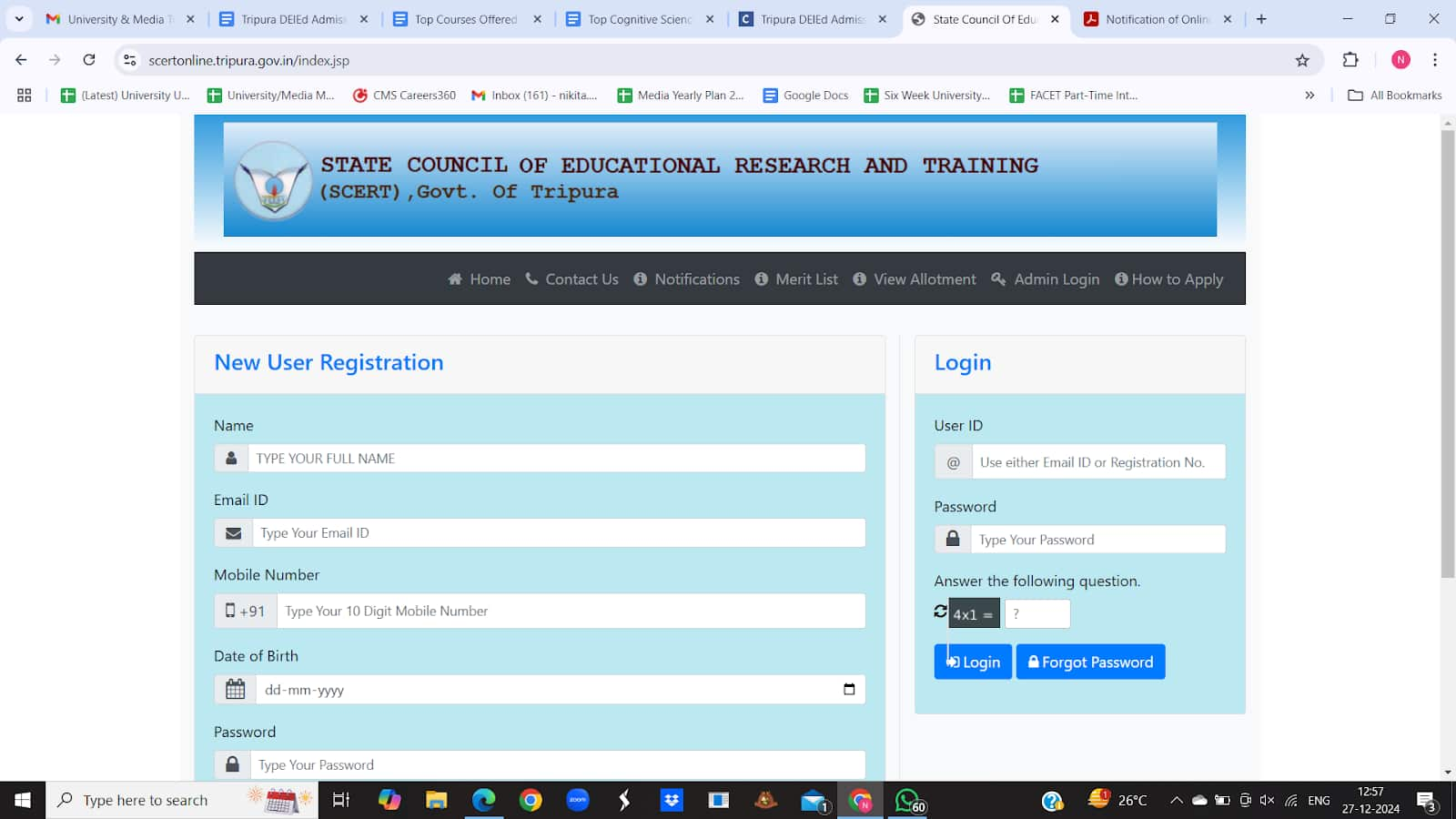
Task: Open the Notifications menu item
Action: 687,279
